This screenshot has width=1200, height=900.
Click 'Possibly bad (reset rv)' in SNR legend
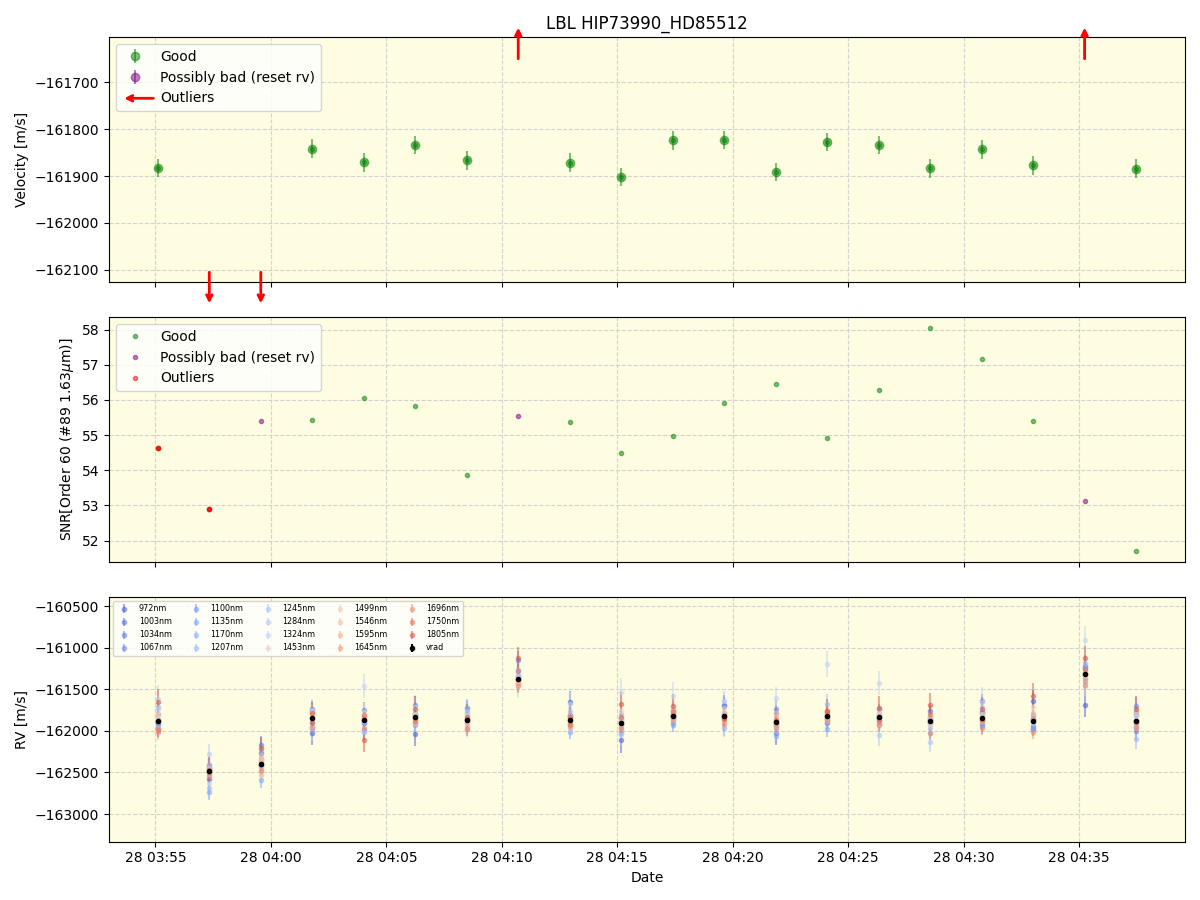(237, 357)
